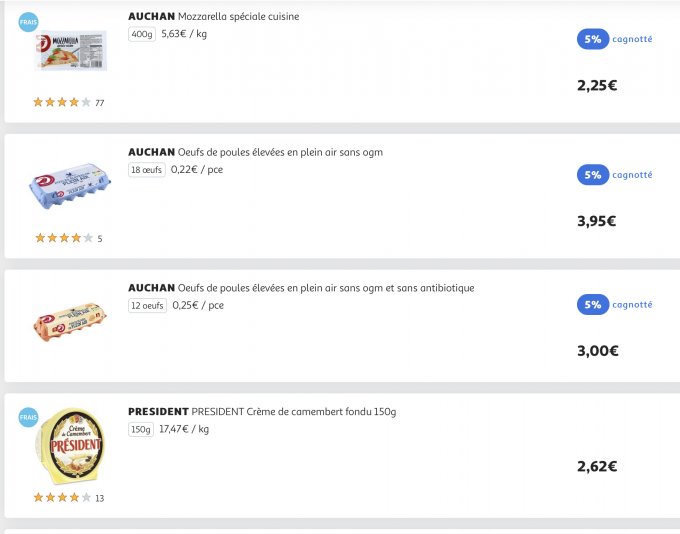Click the 5% badge for 18 œufs
Image resolution: width=680 pixels, height=534 pixels.
(593, 175)
